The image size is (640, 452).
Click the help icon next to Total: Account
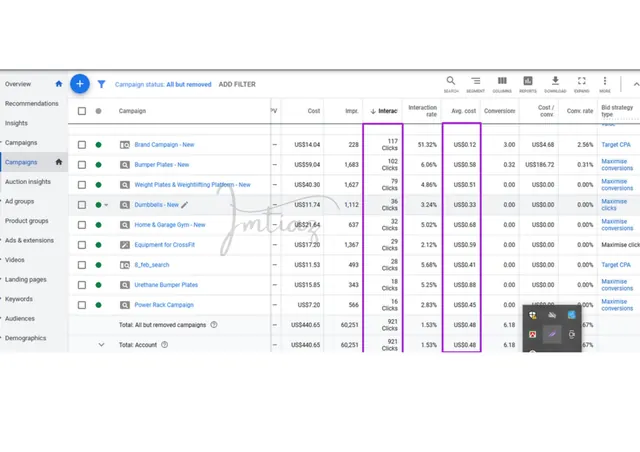(x=164, y=345)
